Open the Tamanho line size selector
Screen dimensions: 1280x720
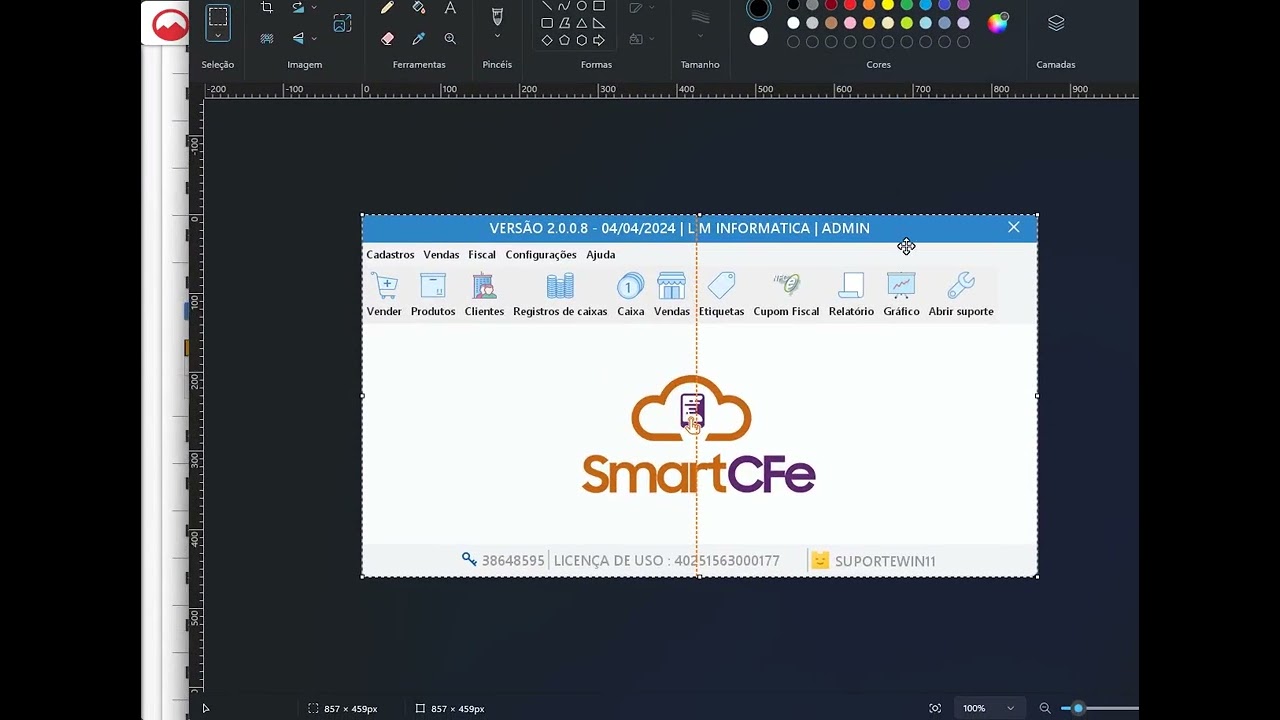tap(700, 22)
